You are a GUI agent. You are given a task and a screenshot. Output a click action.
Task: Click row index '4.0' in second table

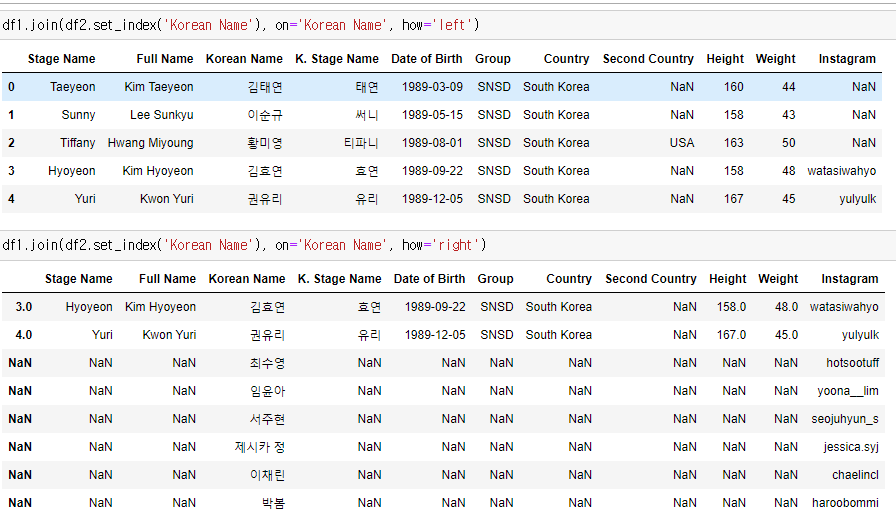pos(23,335)
